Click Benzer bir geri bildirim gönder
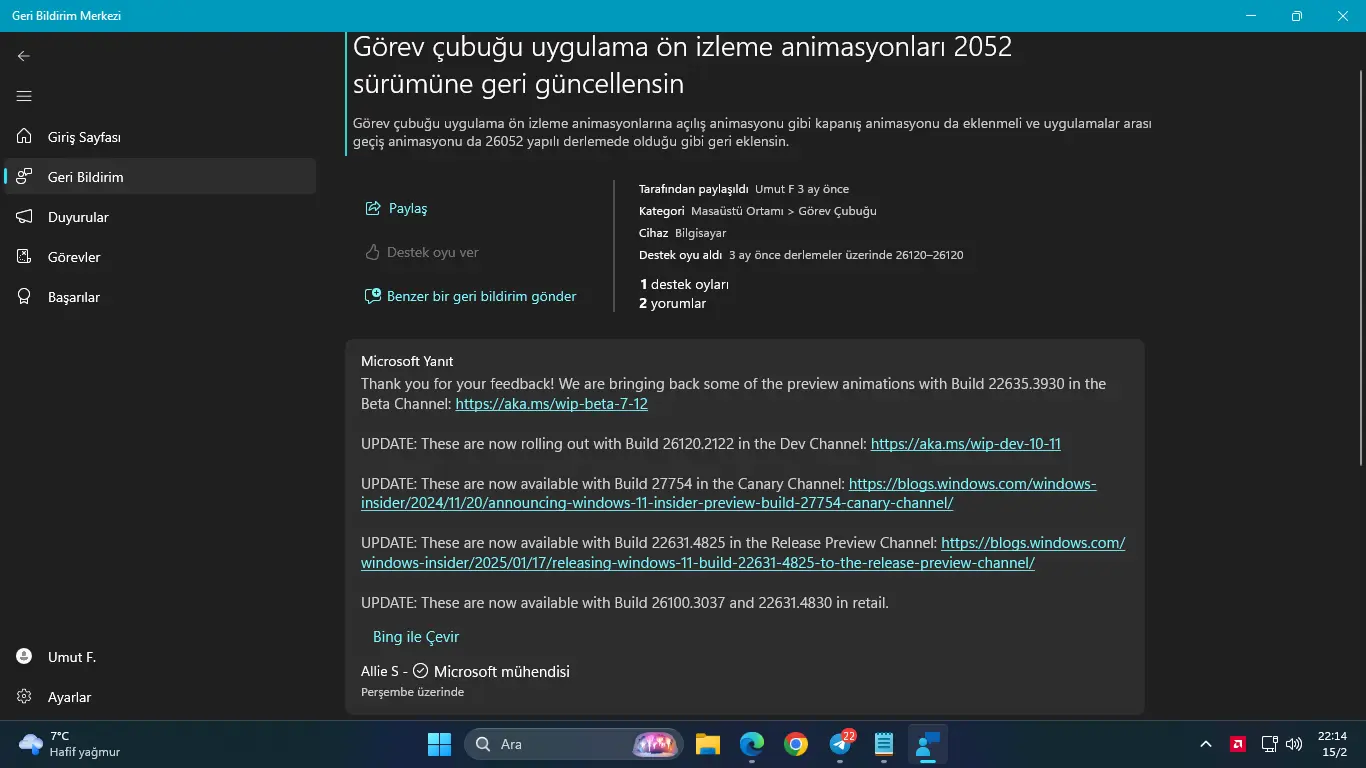1366x768 pixels. coord(471,296)
